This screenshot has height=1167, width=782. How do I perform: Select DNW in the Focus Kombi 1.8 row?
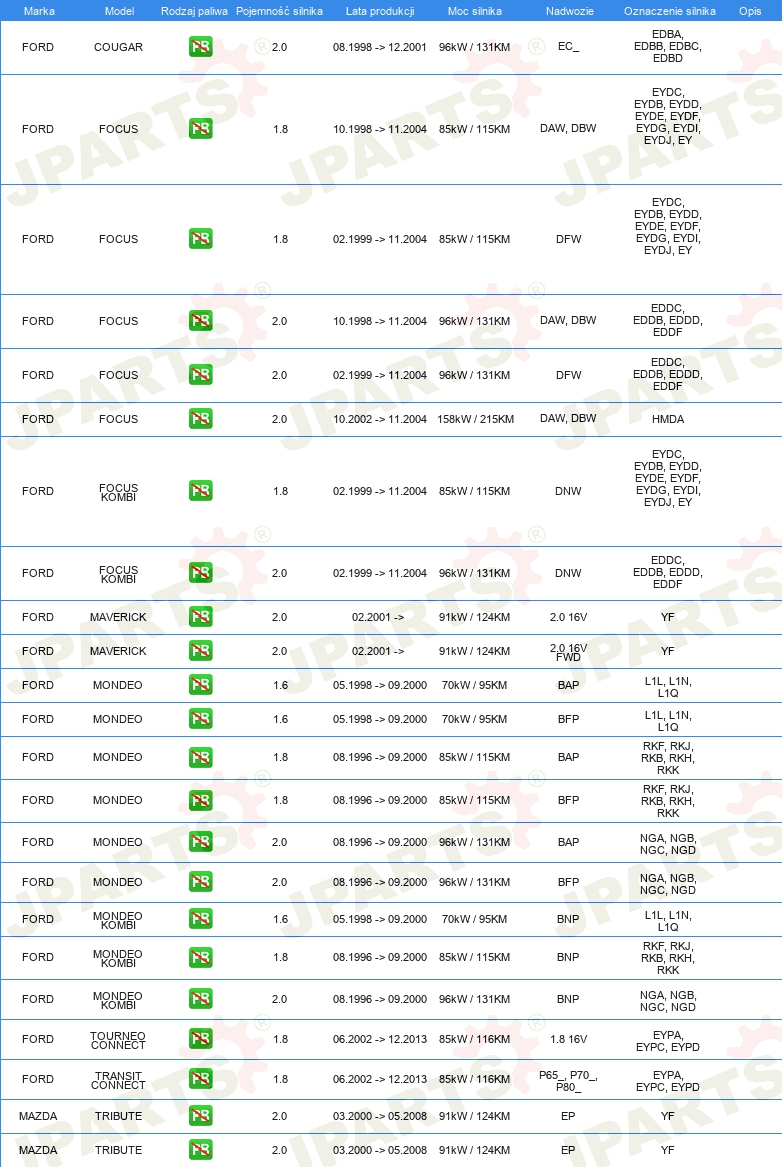tap(568, 491)
